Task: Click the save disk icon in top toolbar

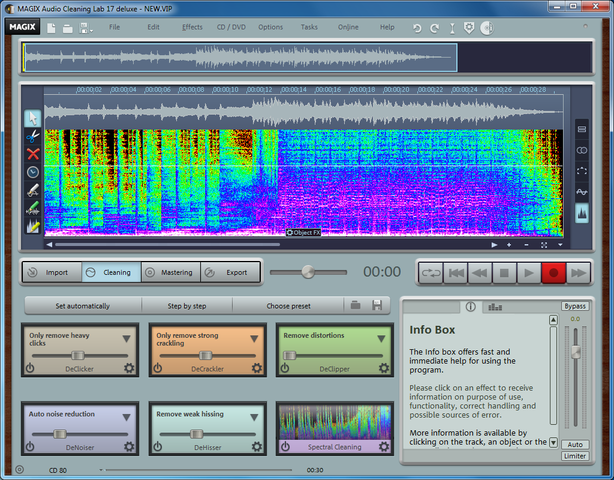Action: [84, 28]
